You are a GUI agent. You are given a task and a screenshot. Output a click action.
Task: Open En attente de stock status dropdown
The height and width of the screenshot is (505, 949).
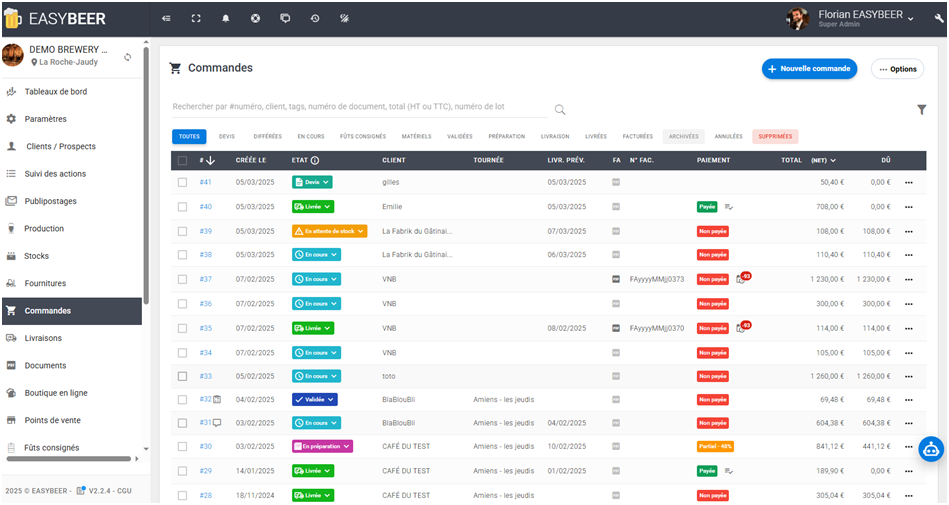pyautogui.click(x=329, y=231)
